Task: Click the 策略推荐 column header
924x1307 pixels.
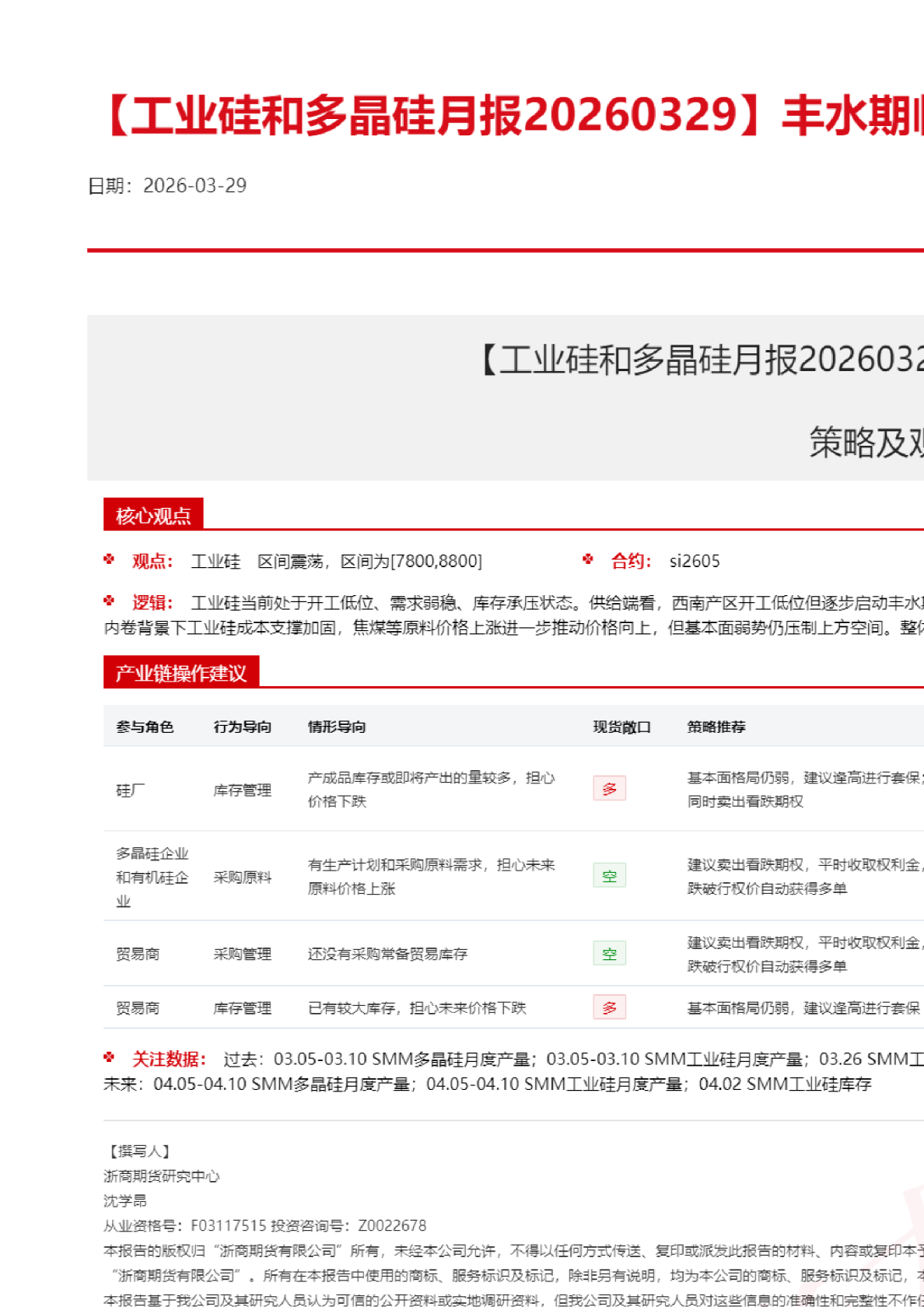Action: click(716, 727)
